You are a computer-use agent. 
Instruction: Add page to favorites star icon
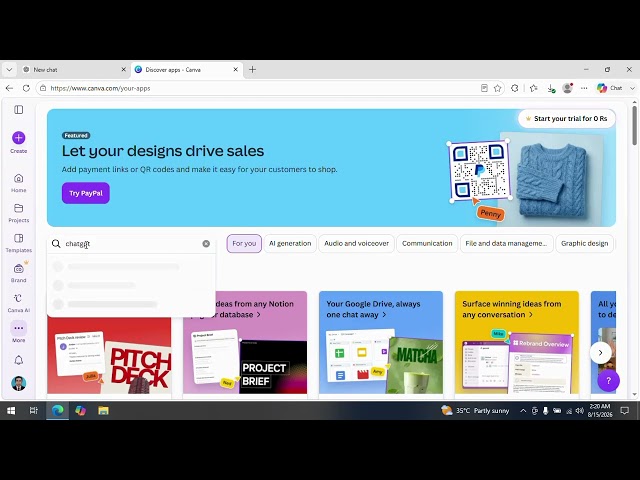[x=498, y=88]
